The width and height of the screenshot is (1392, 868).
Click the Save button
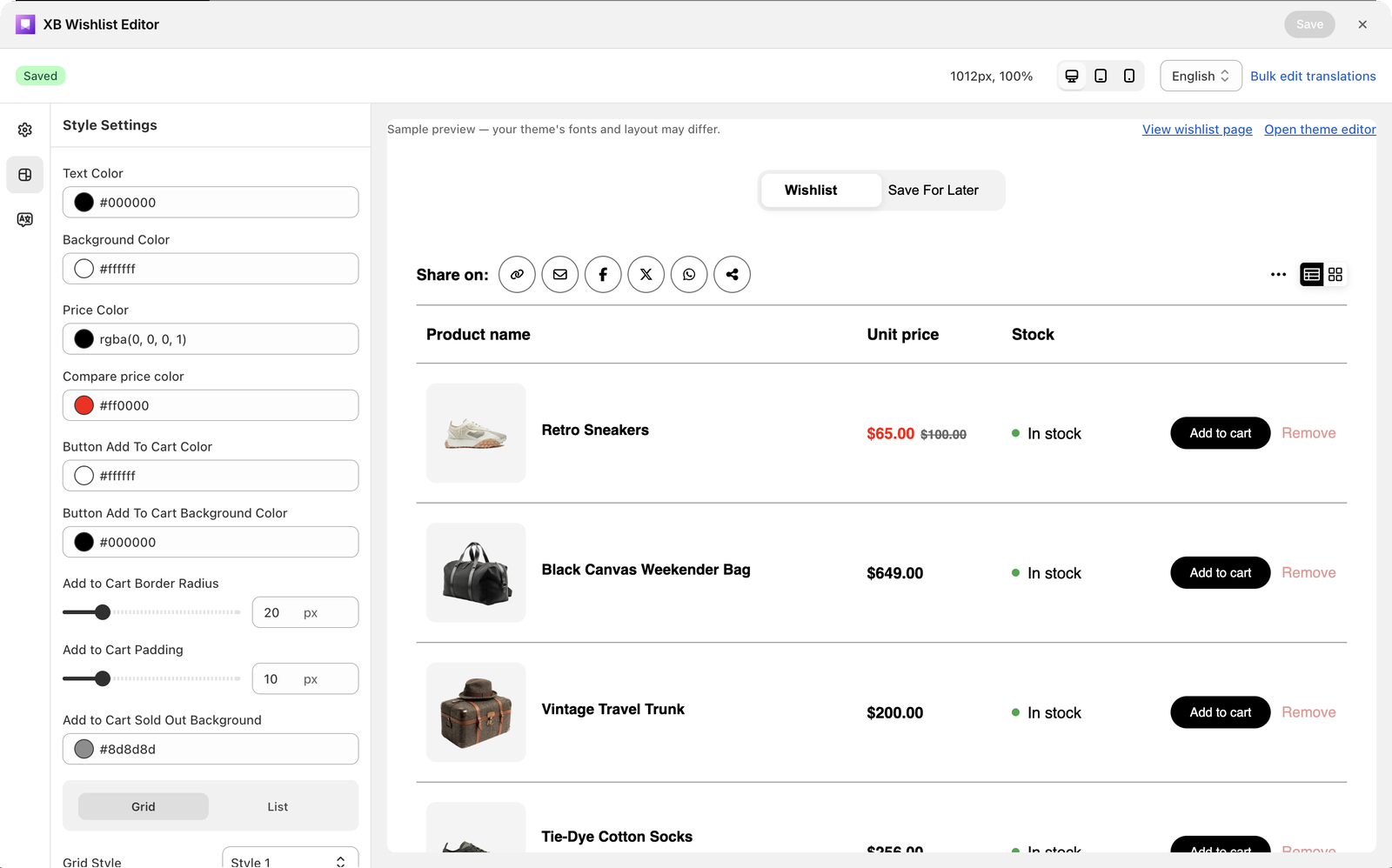(x=1309, y=24)
